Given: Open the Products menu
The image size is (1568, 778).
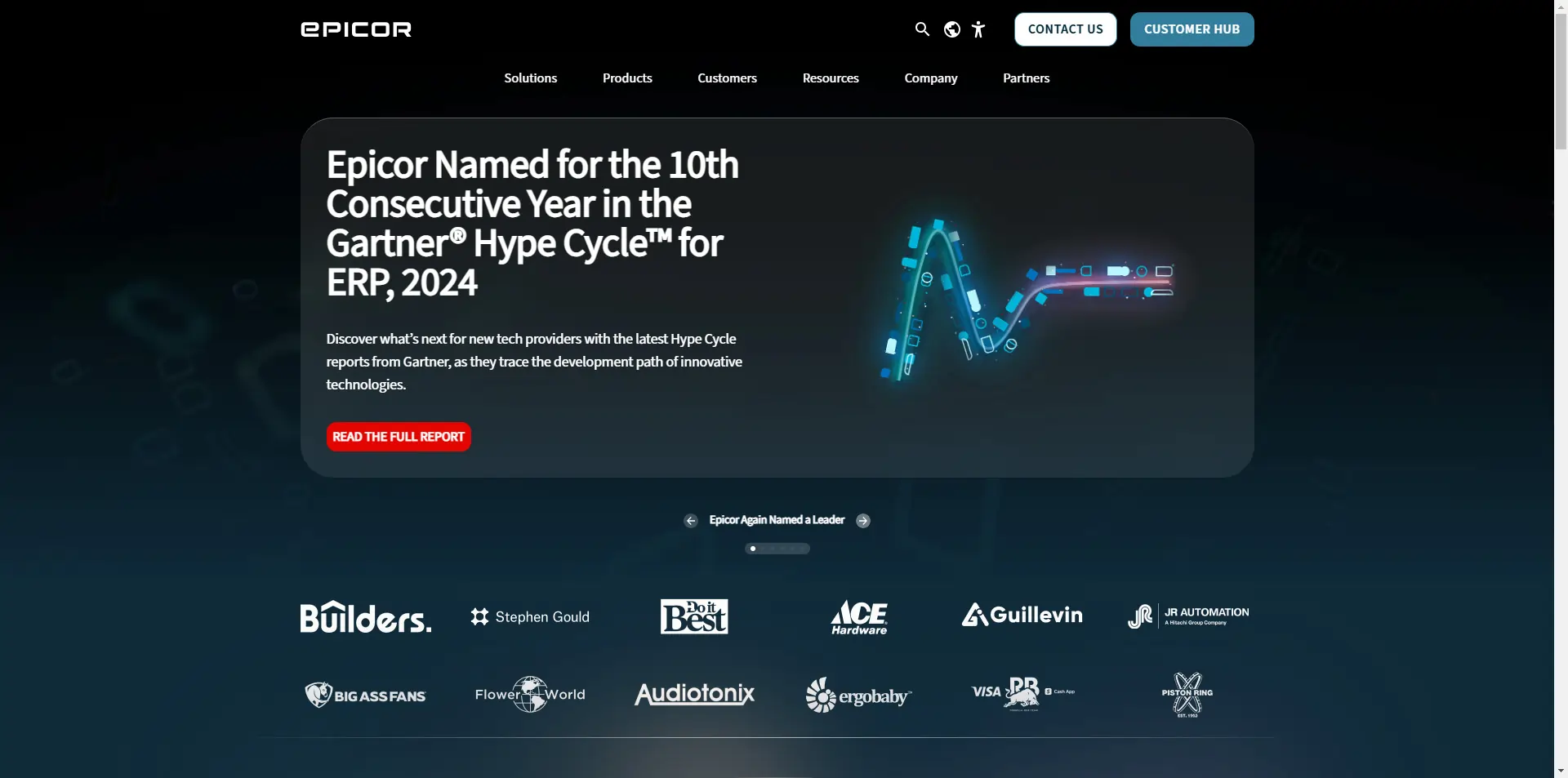Looking at the screenshot, I should pos(627,78).
